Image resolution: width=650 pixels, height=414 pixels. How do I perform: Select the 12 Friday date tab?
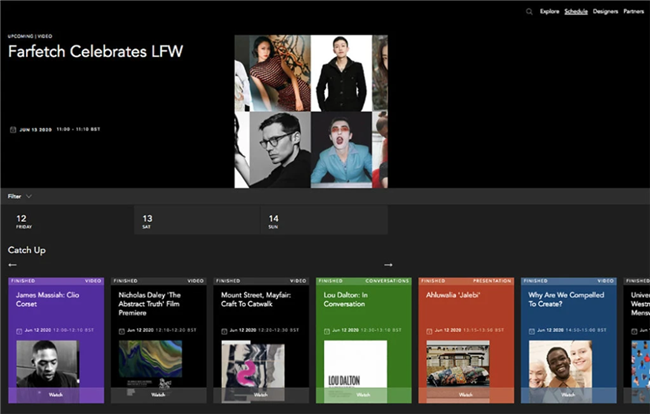(x=71, y=220)
